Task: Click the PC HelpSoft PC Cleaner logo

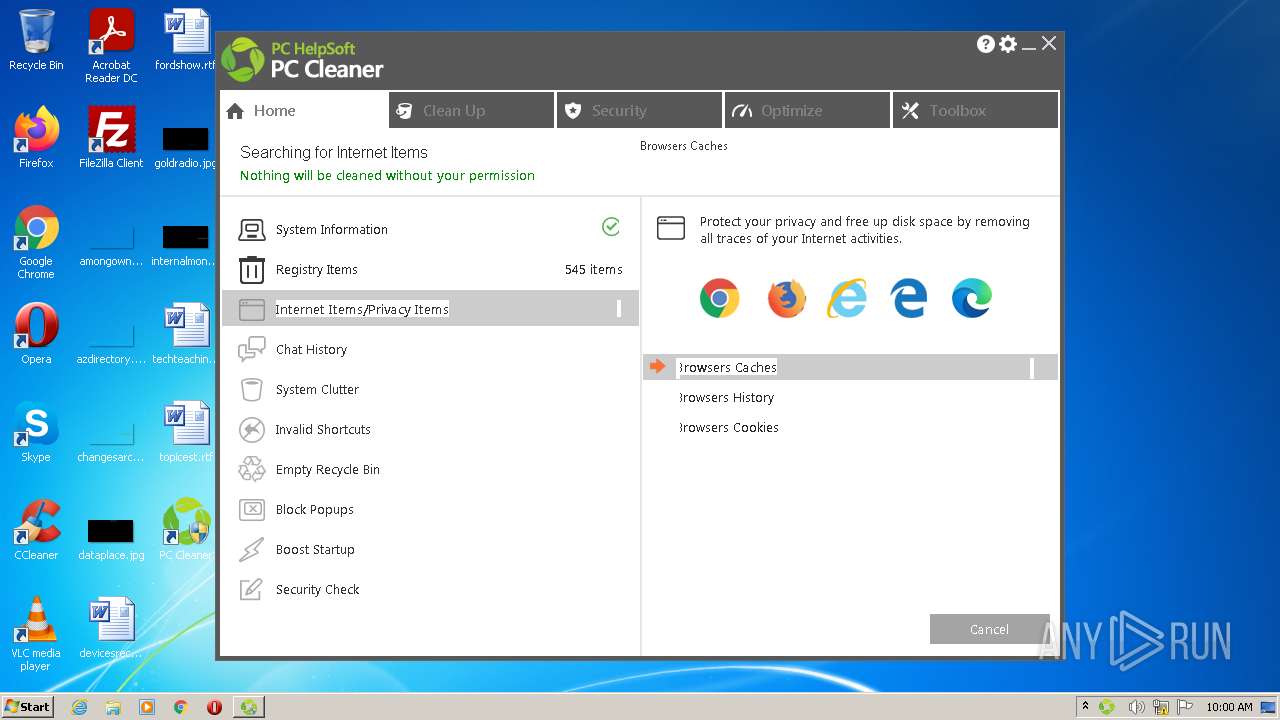Action: [x=302, y=60]
